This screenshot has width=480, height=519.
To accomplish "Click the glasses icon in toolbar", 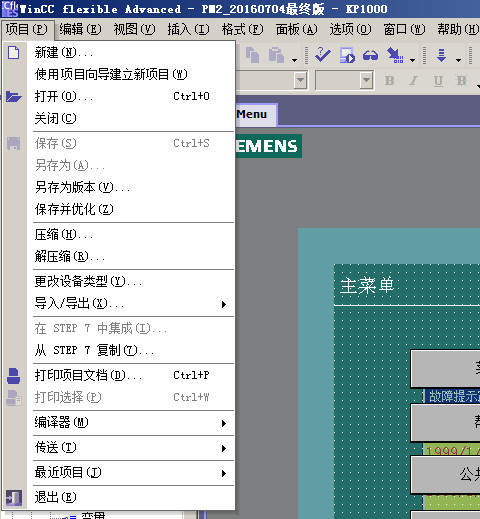I will click(x=370, y=55).
